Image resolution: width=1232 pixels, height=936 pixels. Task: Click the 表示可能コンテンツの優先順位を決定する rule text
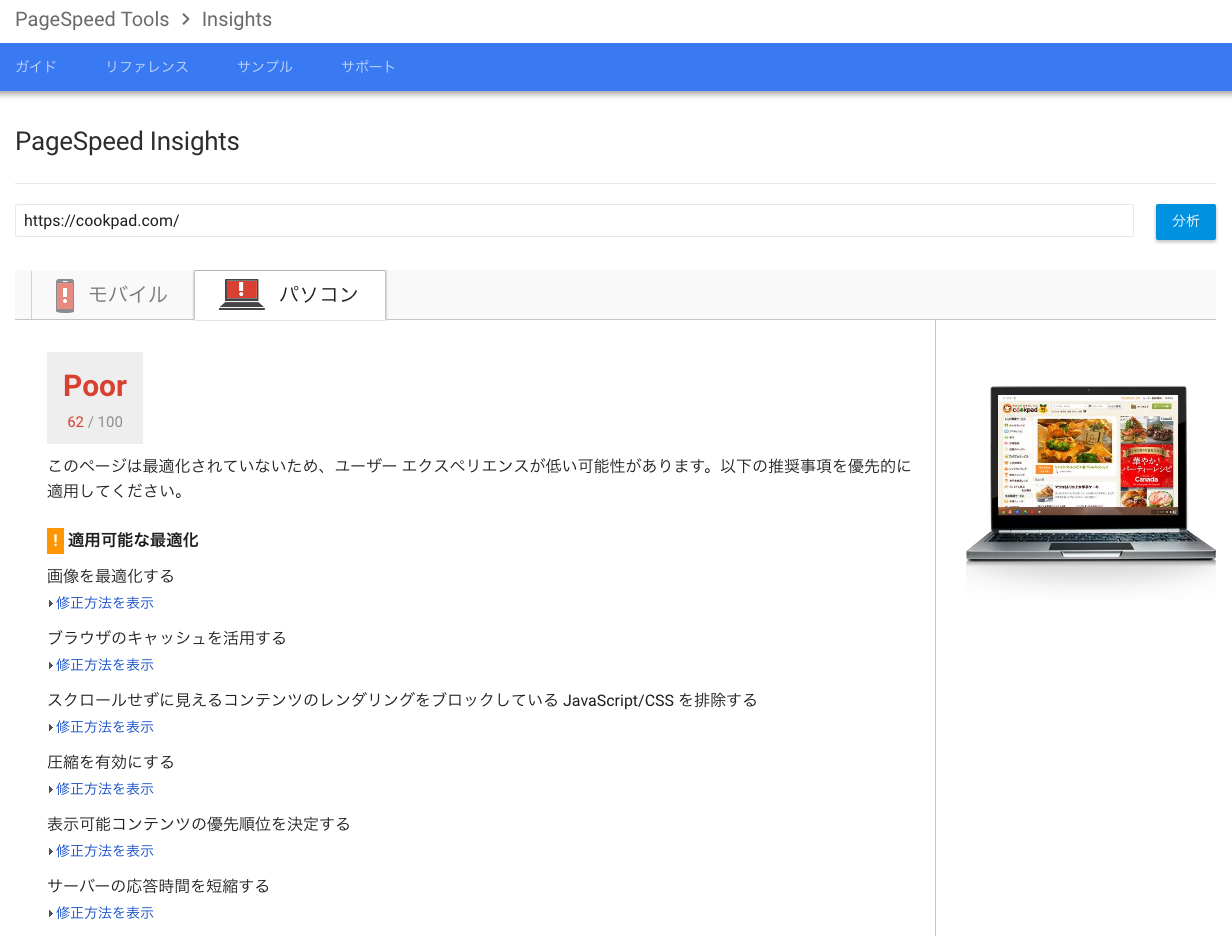point(199,824)
